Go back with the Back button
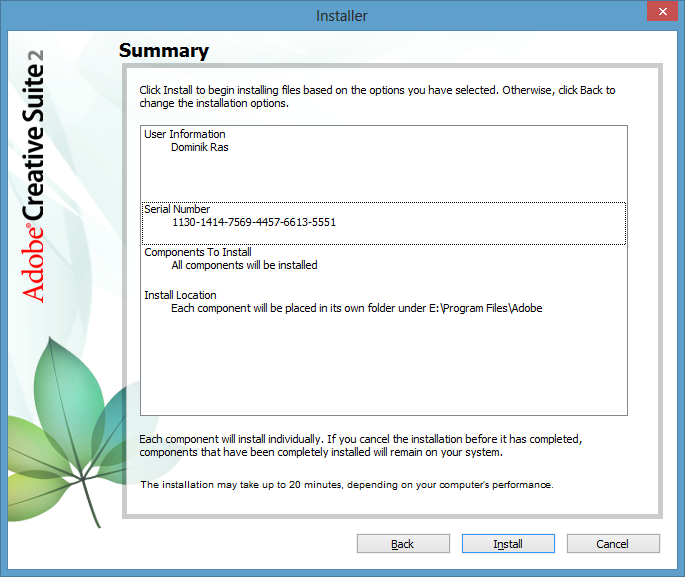Image resolution: width=685 pixels, height=577 pixels. tap(403, 543)
